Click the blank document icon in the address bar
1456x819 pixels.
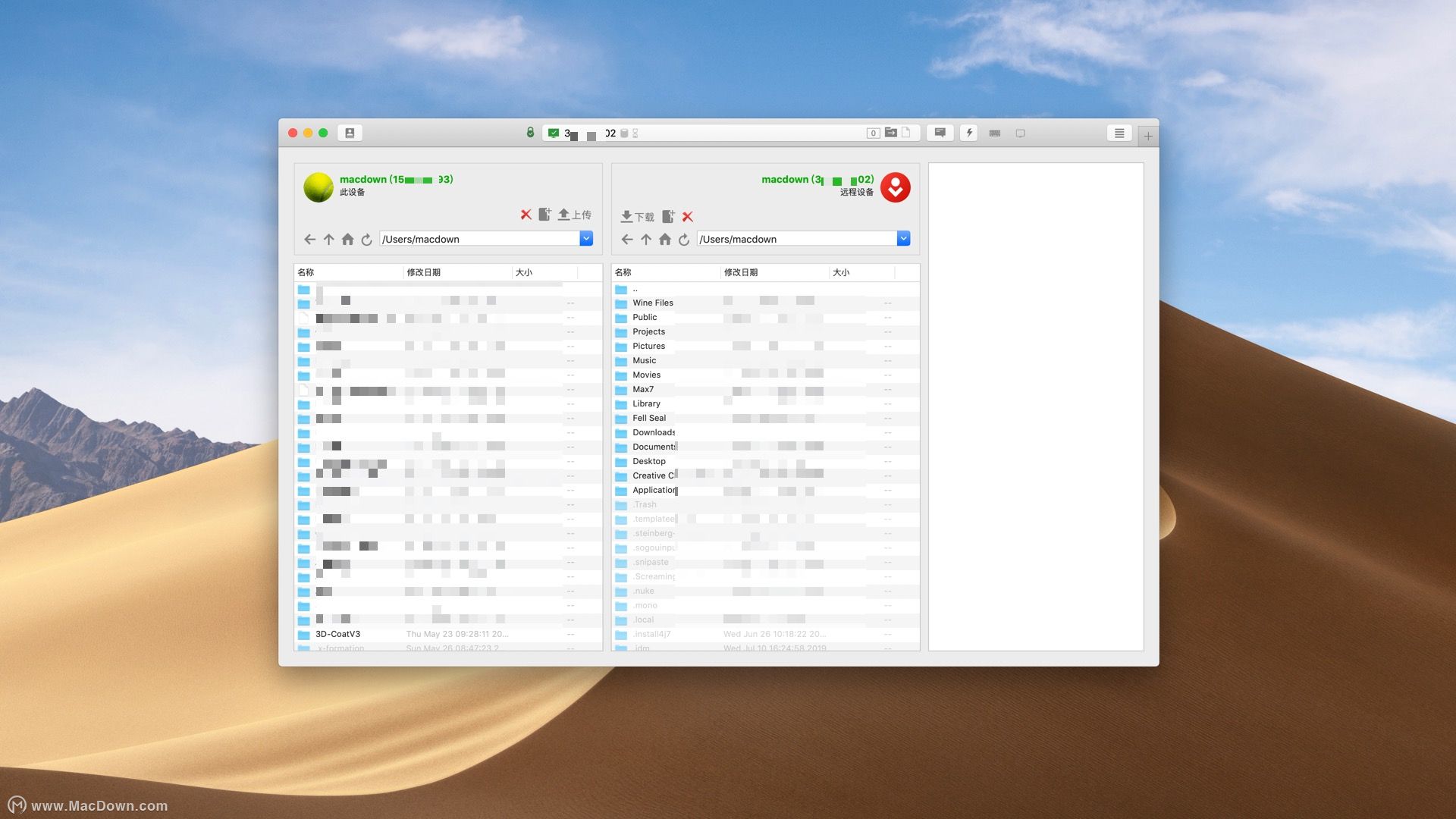[905, 133]
